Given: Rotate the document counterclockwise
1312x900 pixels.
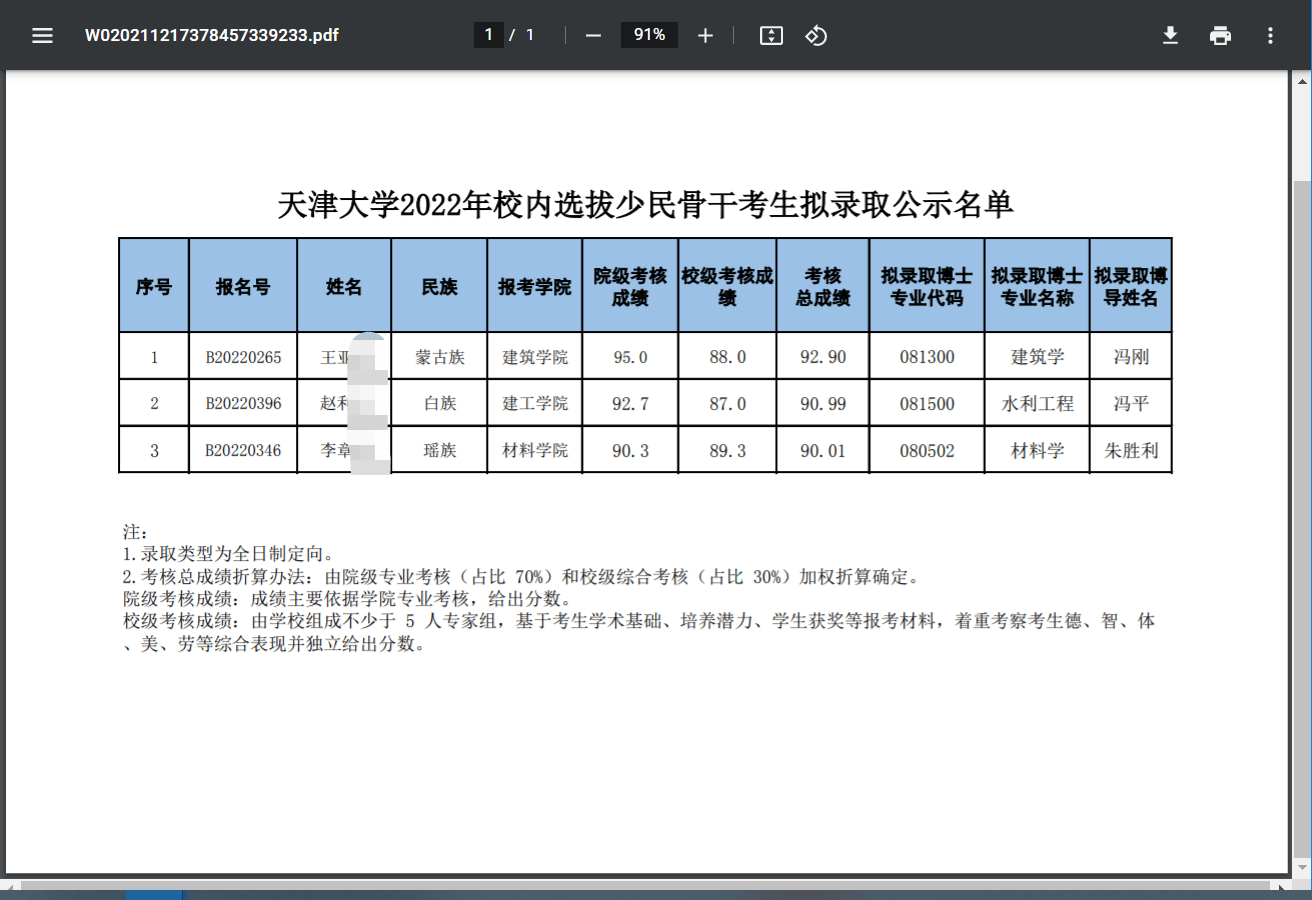Looking at the screenshot, I should [816, 36].
